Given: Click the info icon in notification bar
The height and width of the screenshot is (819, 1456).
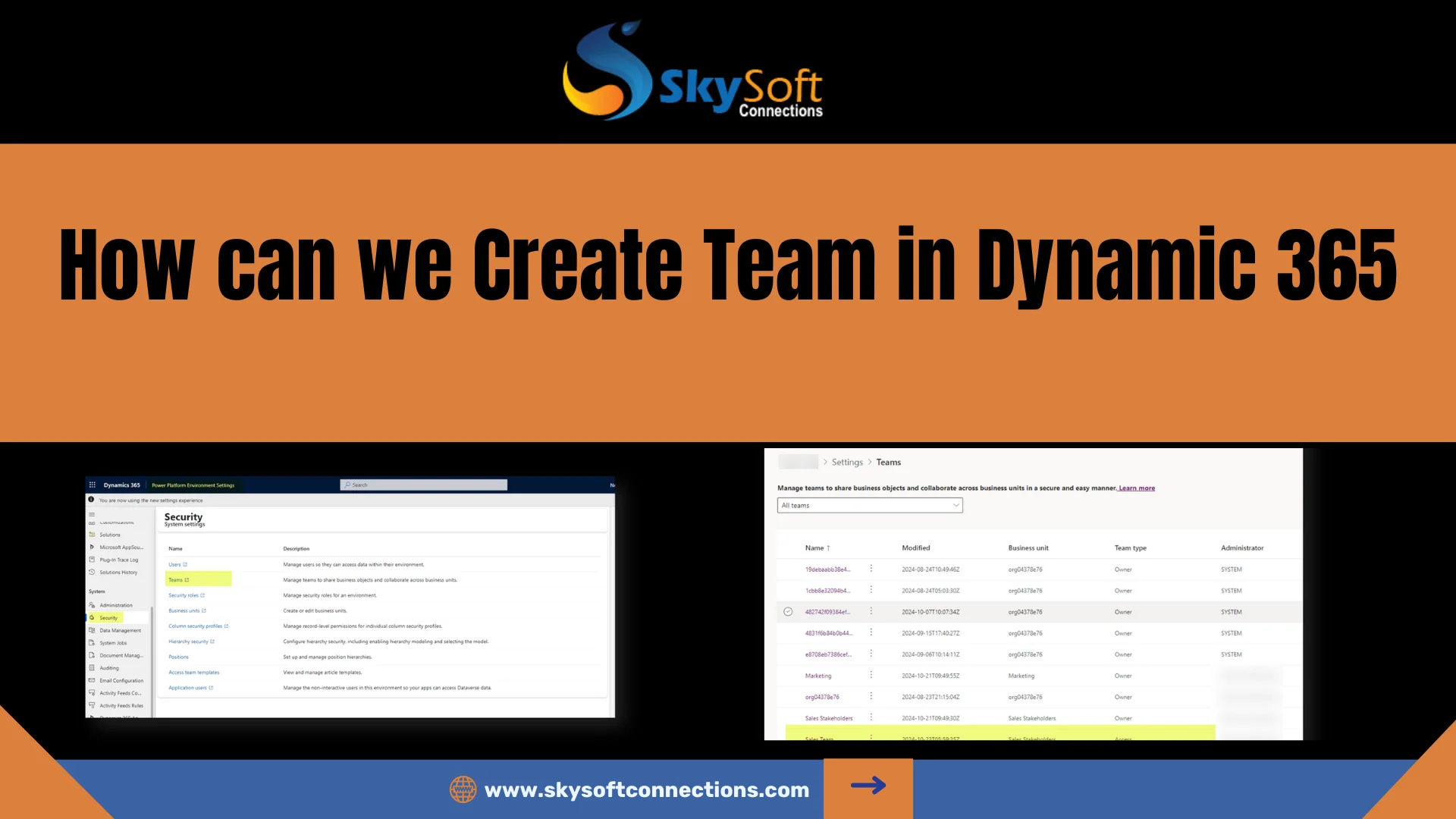Looking at the screenshot, I should (91, 500).
